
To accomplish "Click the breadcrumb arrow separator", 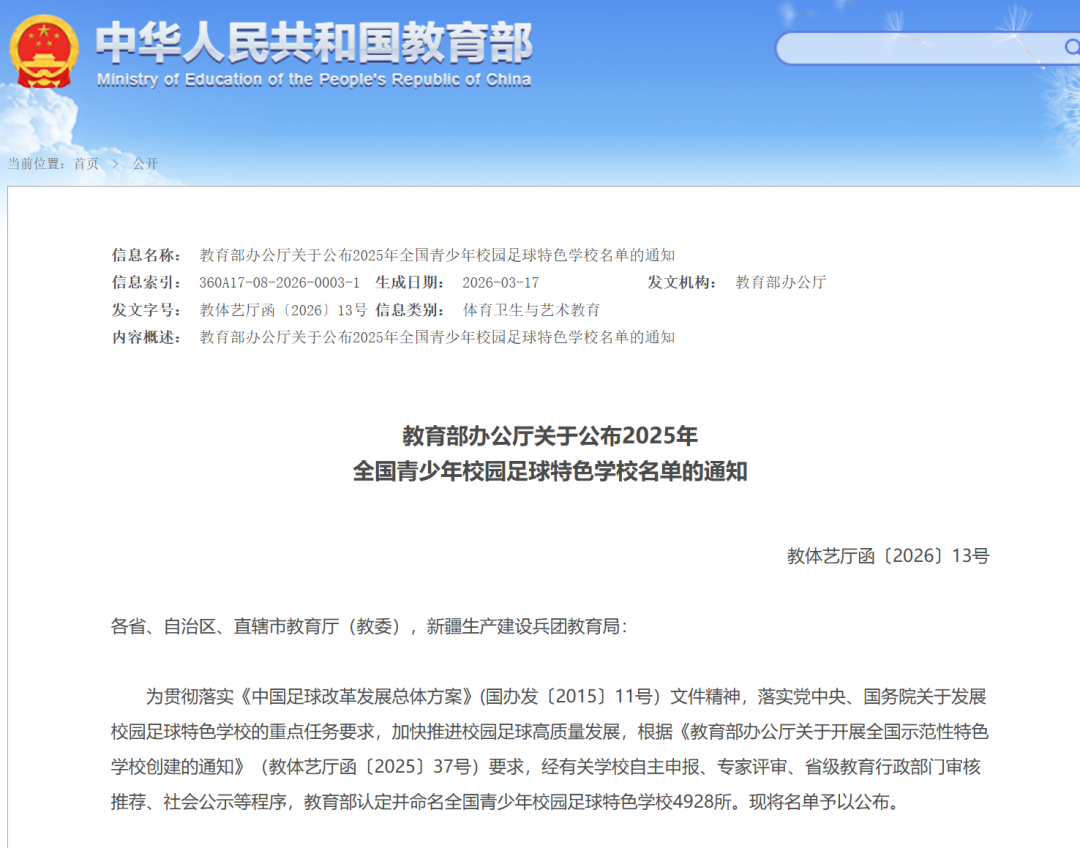I will pyautogui.click(x=115, y=164).
